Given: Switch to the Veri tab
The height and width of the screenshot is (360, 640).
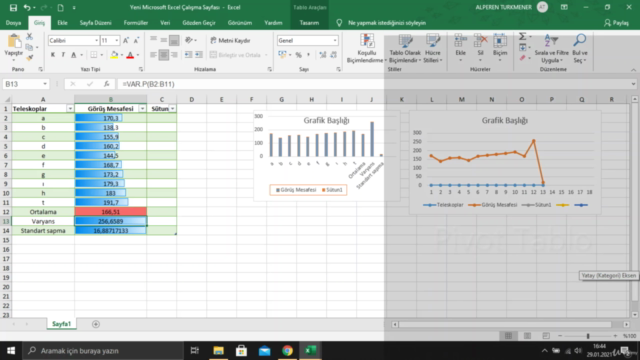Looking at the screenshot, I should coord(165,23).
